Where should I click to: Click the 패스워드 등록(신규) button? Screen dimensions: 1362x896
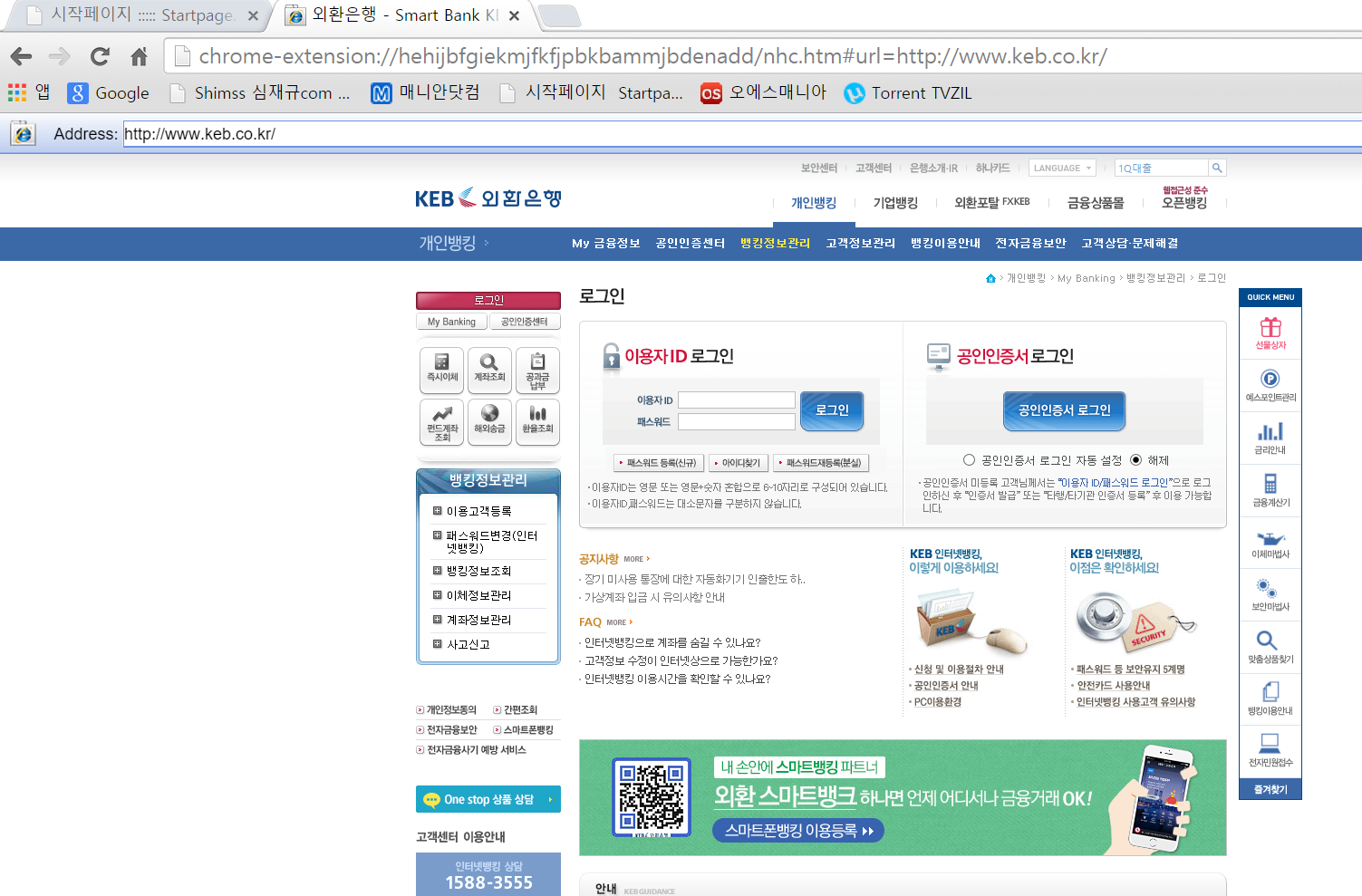point(658,463)
